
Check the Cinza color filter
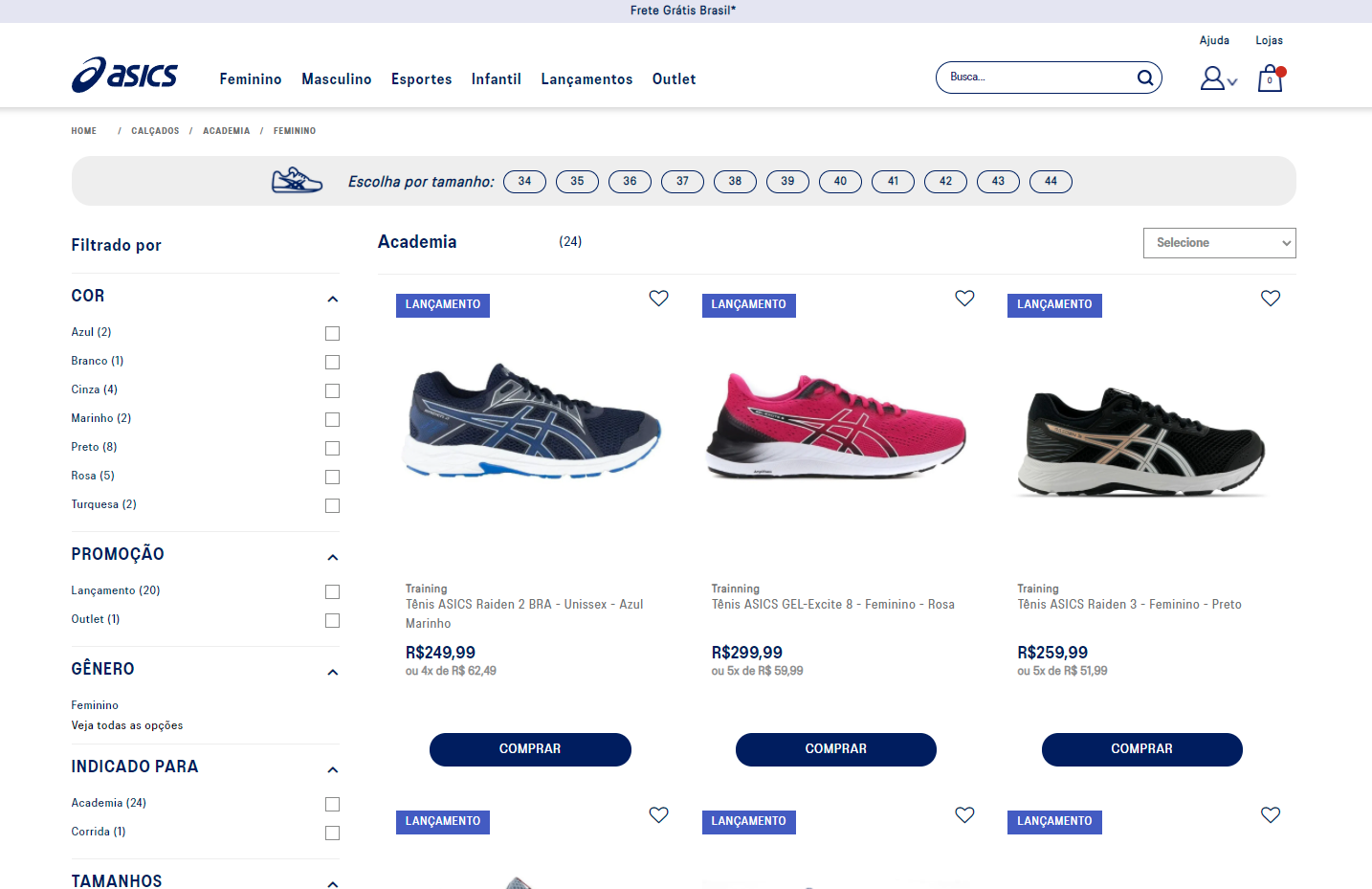pyautogui.click(x=332, y=390)
